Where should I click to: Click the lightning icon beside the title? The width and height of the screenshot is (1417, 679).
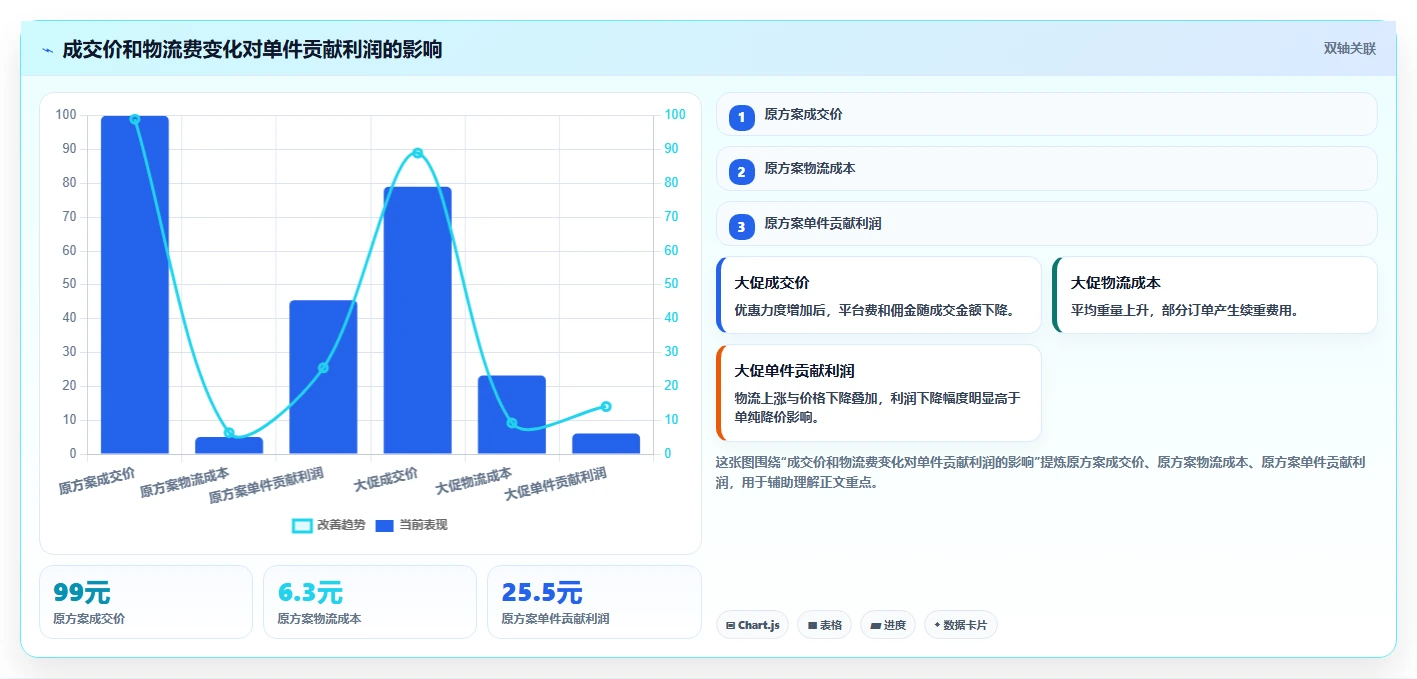(x=48, y=50)
